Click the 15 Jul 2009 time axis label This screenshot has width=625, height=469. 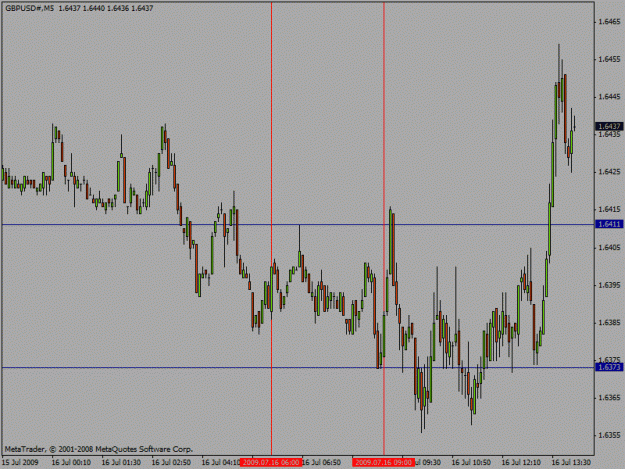pos(20,462)
